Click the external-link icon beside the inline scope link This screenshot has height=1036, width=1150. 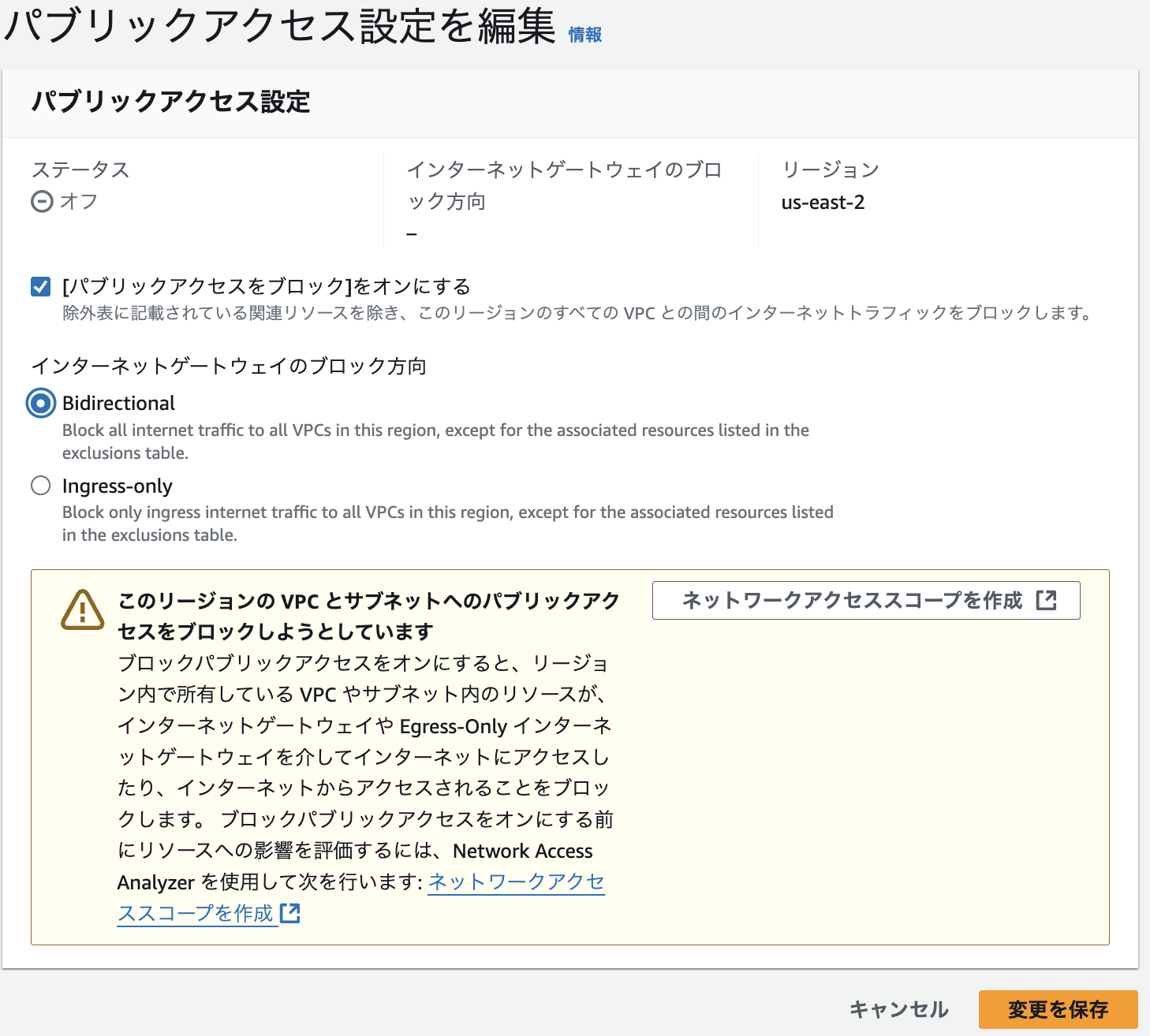pyautogui.click(x=289, y=913)
